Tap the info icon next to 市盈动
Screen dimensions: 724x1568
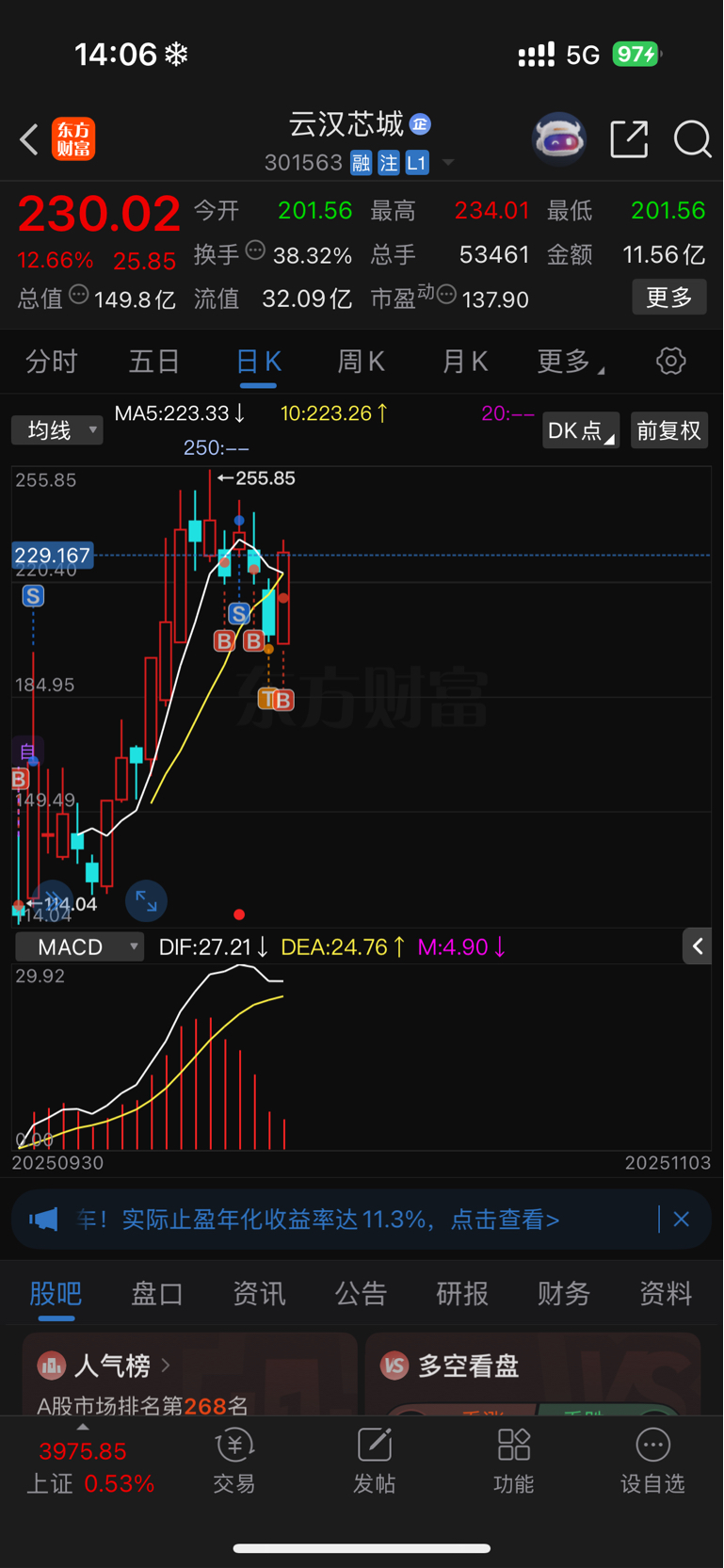[x=446, y=295]
